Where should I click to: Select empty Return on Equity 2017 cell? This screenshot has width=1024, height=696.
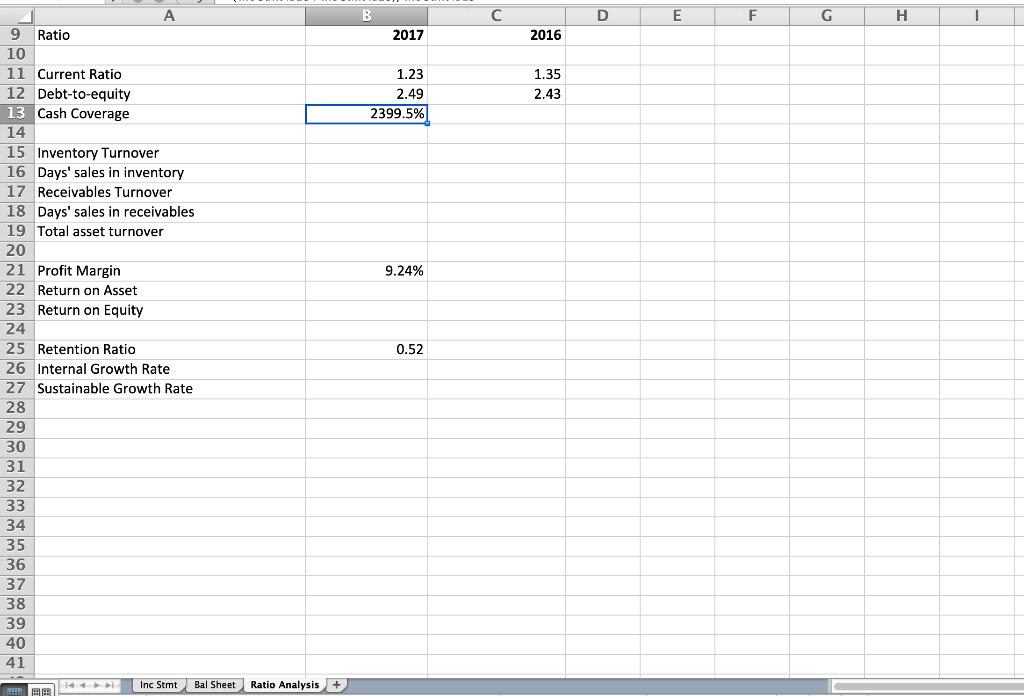click(x=366, y=310)
